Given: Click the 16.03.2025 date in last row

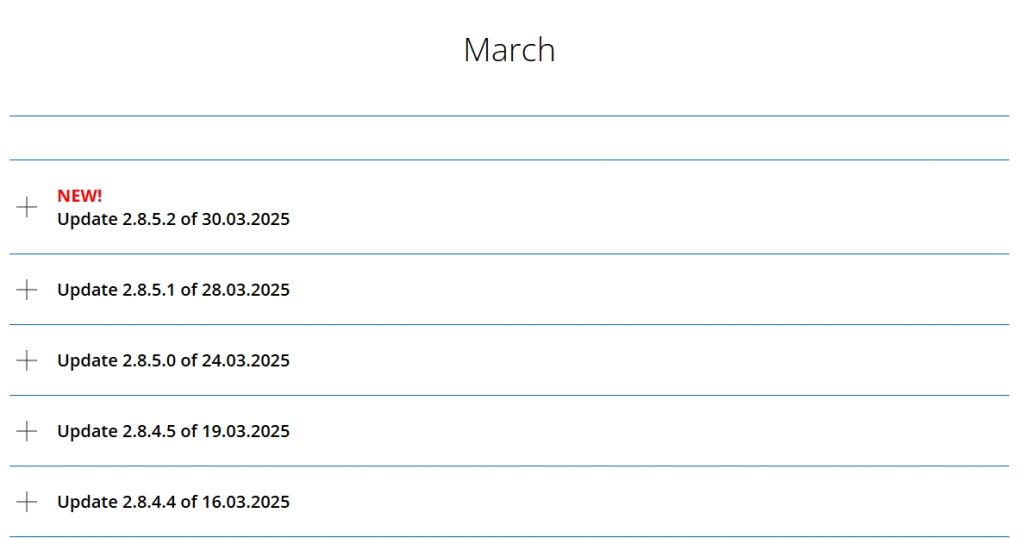Looking at the screenshot, I should [x=246, y=501].
